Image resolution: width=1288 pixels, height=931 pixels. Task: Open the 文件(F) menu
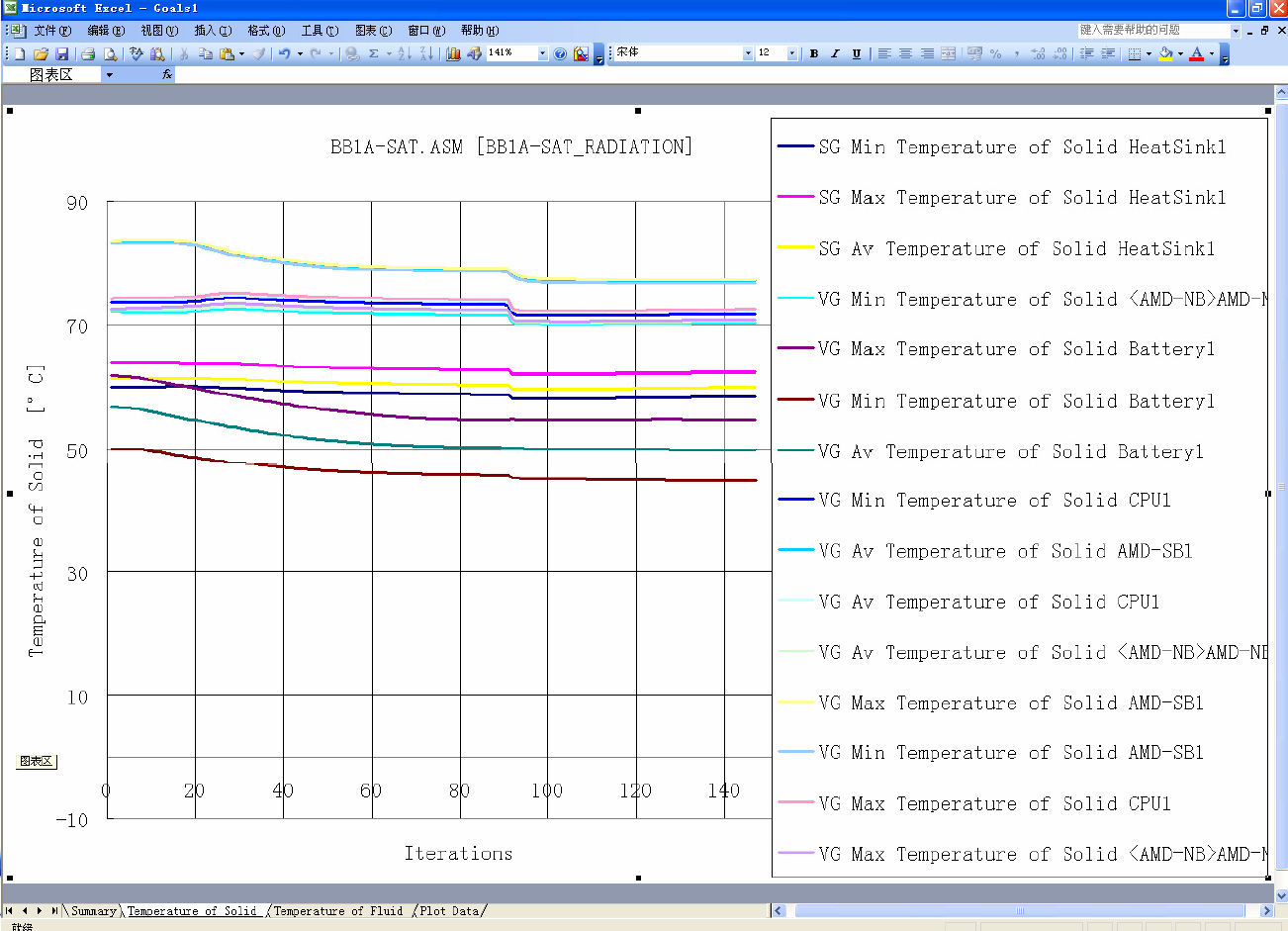point(52,31)
